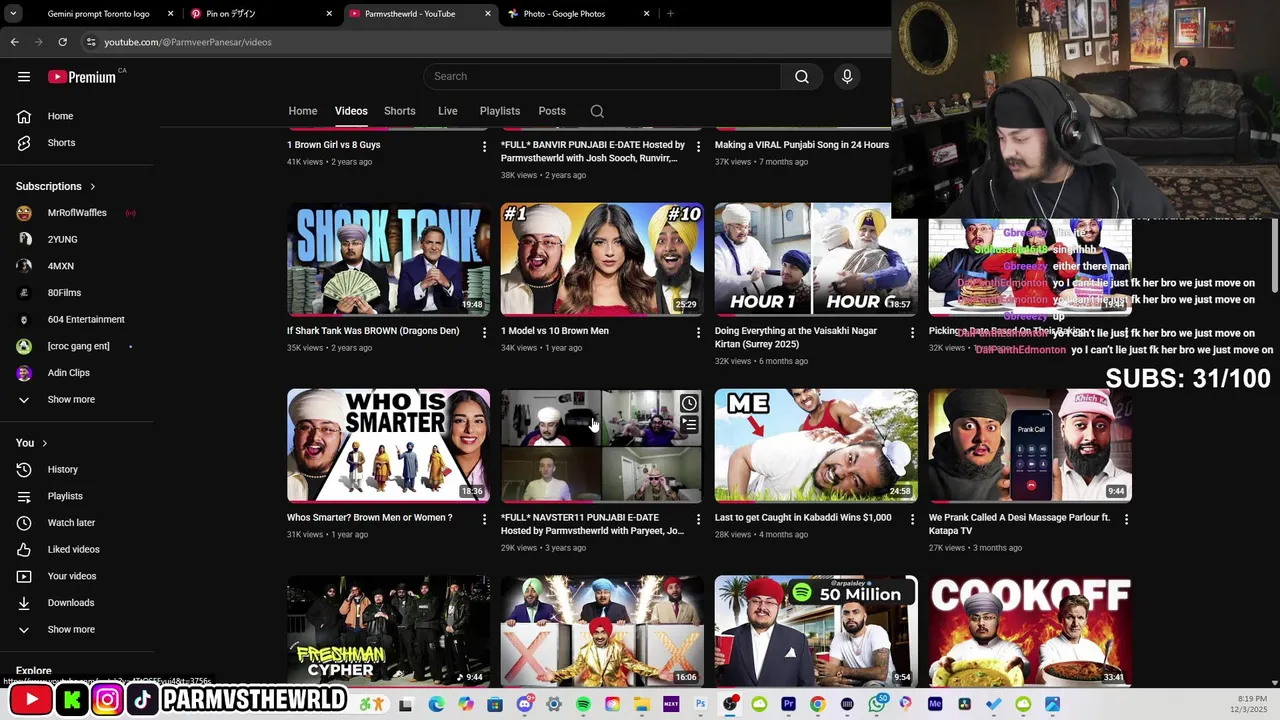Reload the page with the refresh icon

[62, 42]
